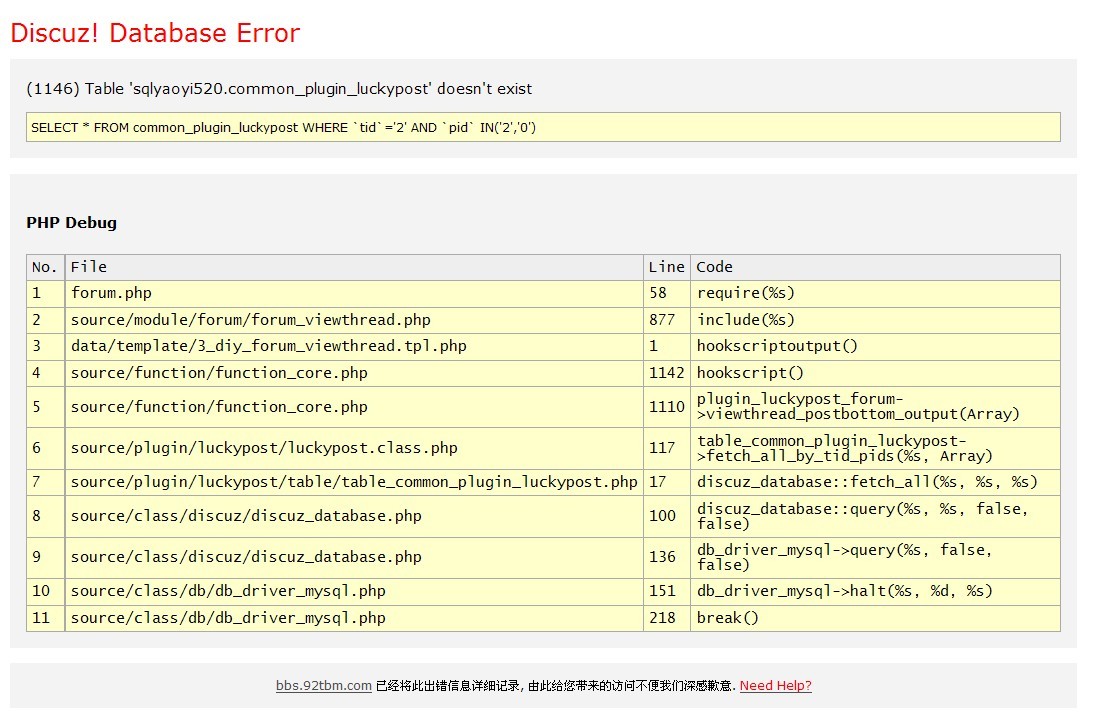
Task: Click the require(%s) code cell
Action: pyautogui.click(x=876, y=293)
